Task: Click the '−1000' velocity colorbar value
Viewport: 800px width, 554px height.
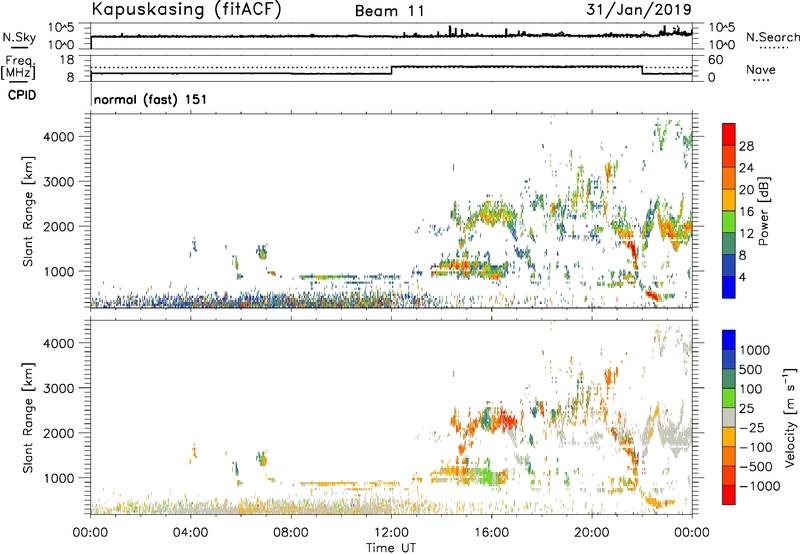Action: pos(760,486)
